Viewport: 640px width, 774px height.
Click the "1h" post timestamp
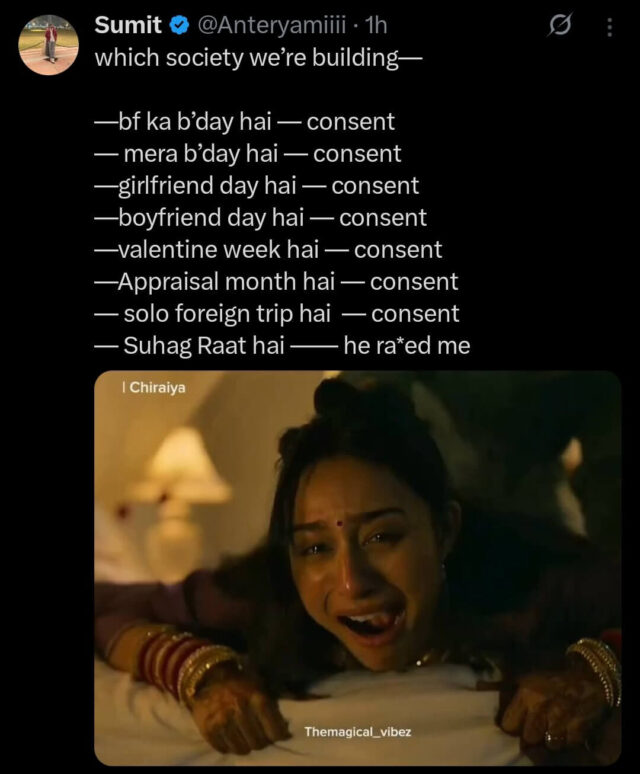click(376, 25)
